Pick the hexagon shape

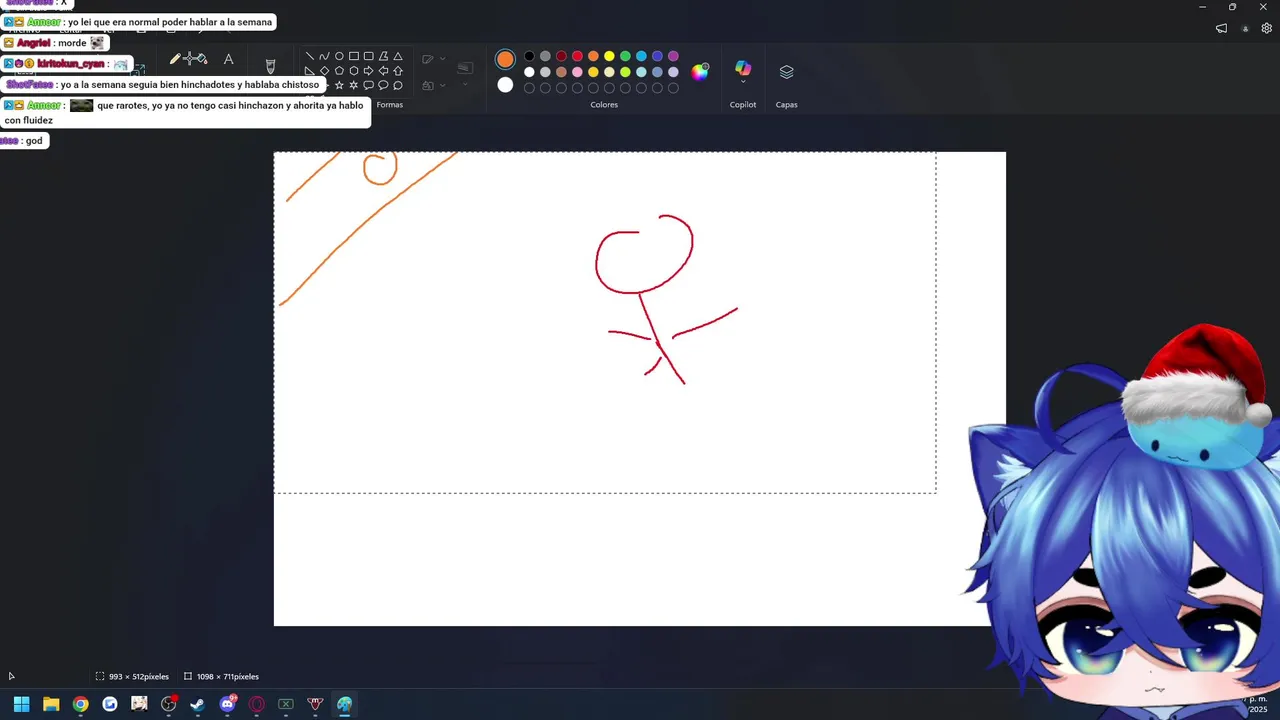(x=354, y=71)
